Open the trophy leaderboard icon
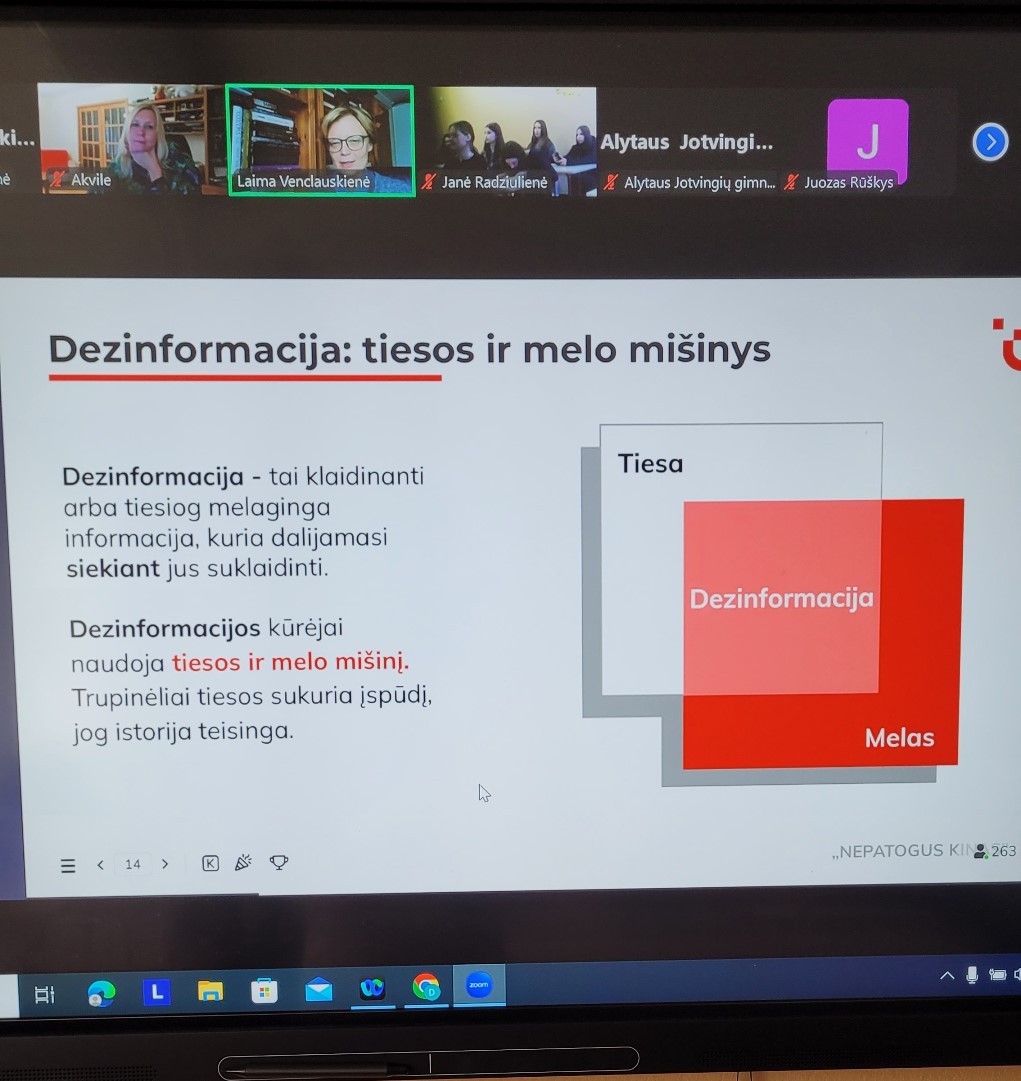 pyautogui.click(x=279, y=862)
